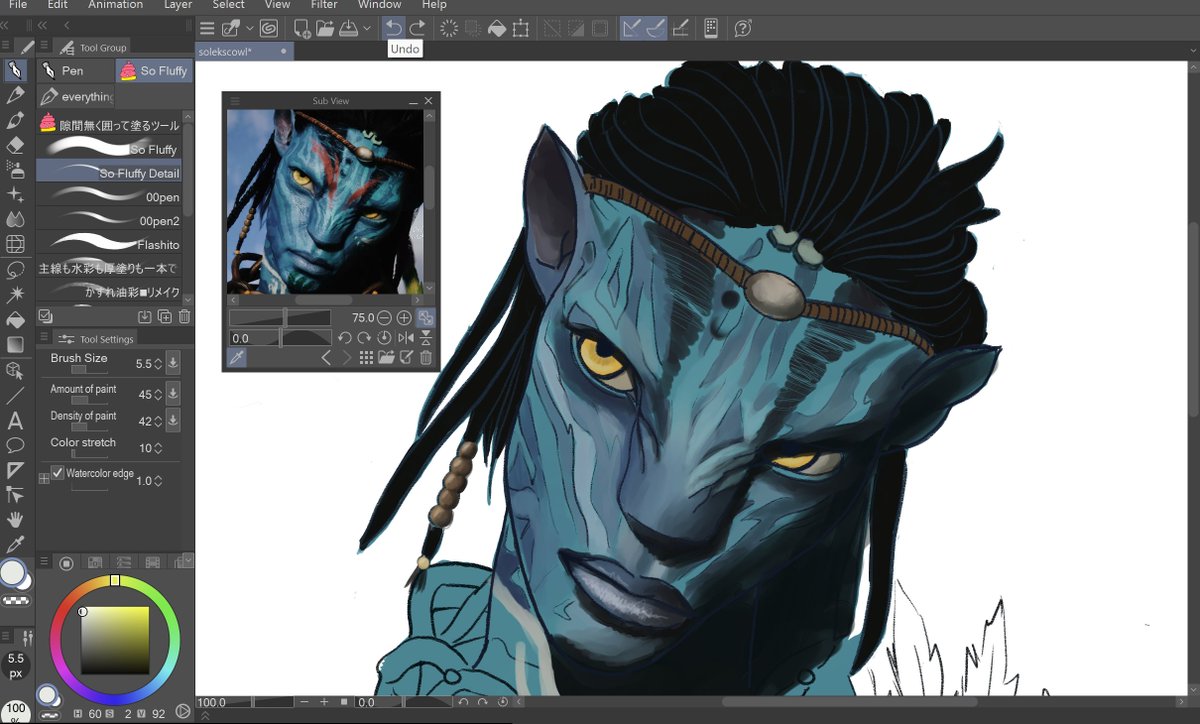Delete sub tool with trash icon
The width and height of the screenshot is (1200, 724).
coord(185,316)
